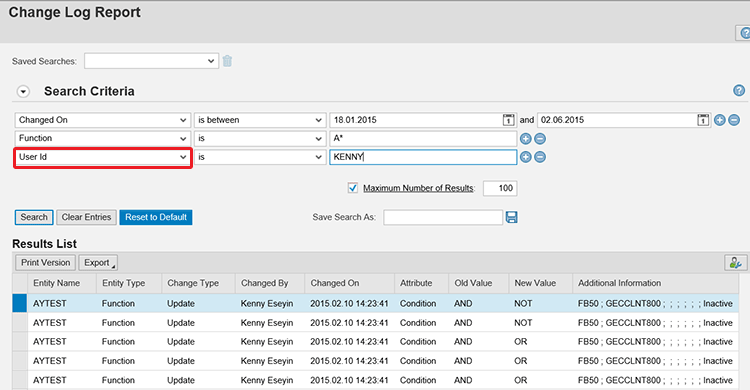Click Maximum Number of Results label link

coord(419,188)
